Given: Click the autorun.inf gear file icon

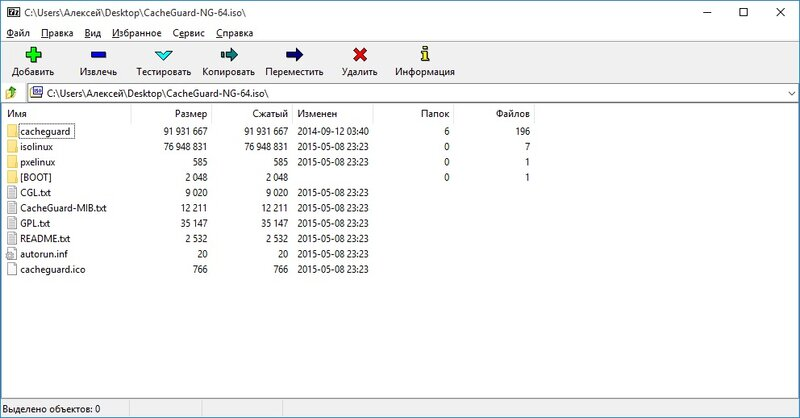Looking at the screenshot, I should [x=12, y=254].
